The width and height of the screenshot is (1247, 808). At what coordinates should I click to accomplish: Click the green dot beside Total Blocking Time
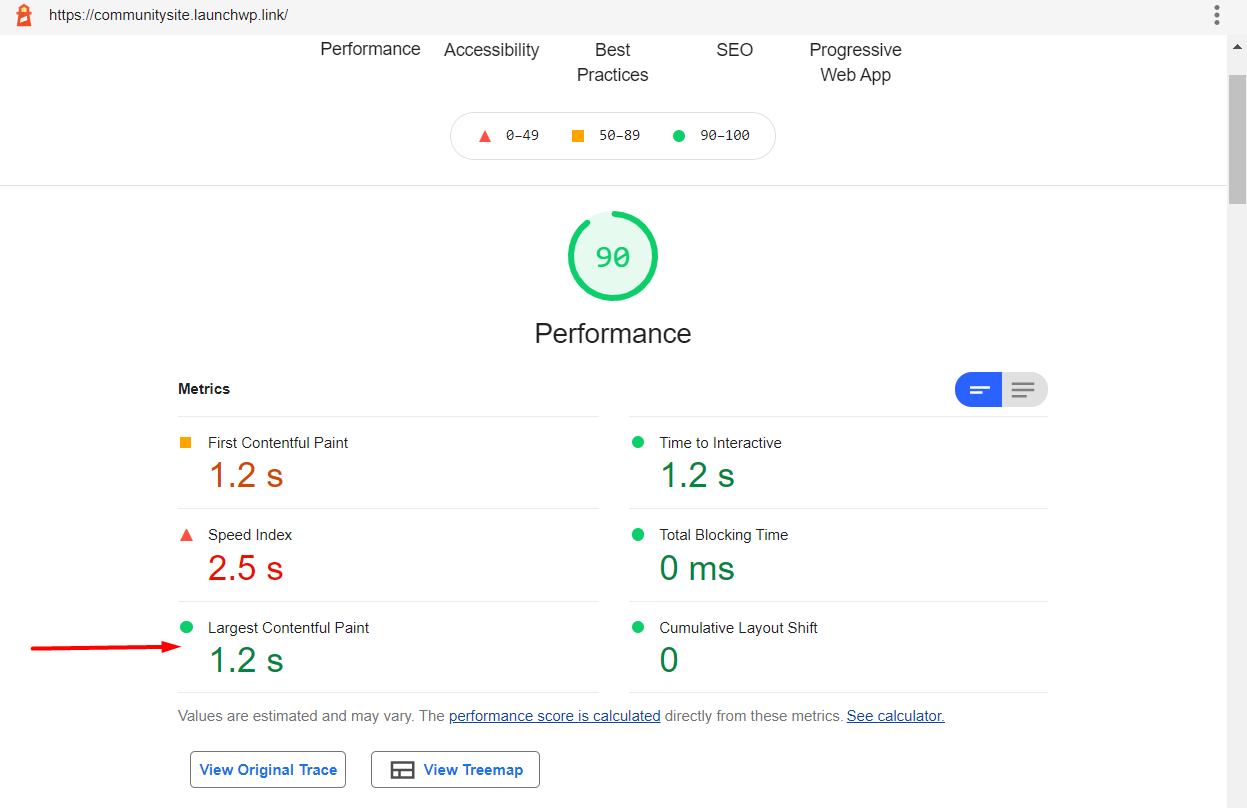pyautogui.click(x=637, y=535)
